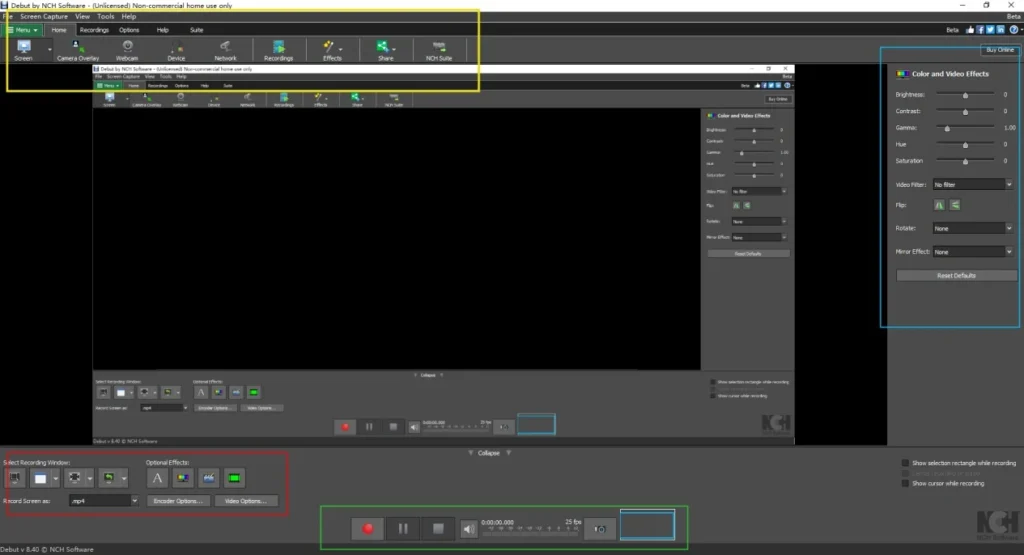
Task: Click Buy Online button
Action: 1000,50
